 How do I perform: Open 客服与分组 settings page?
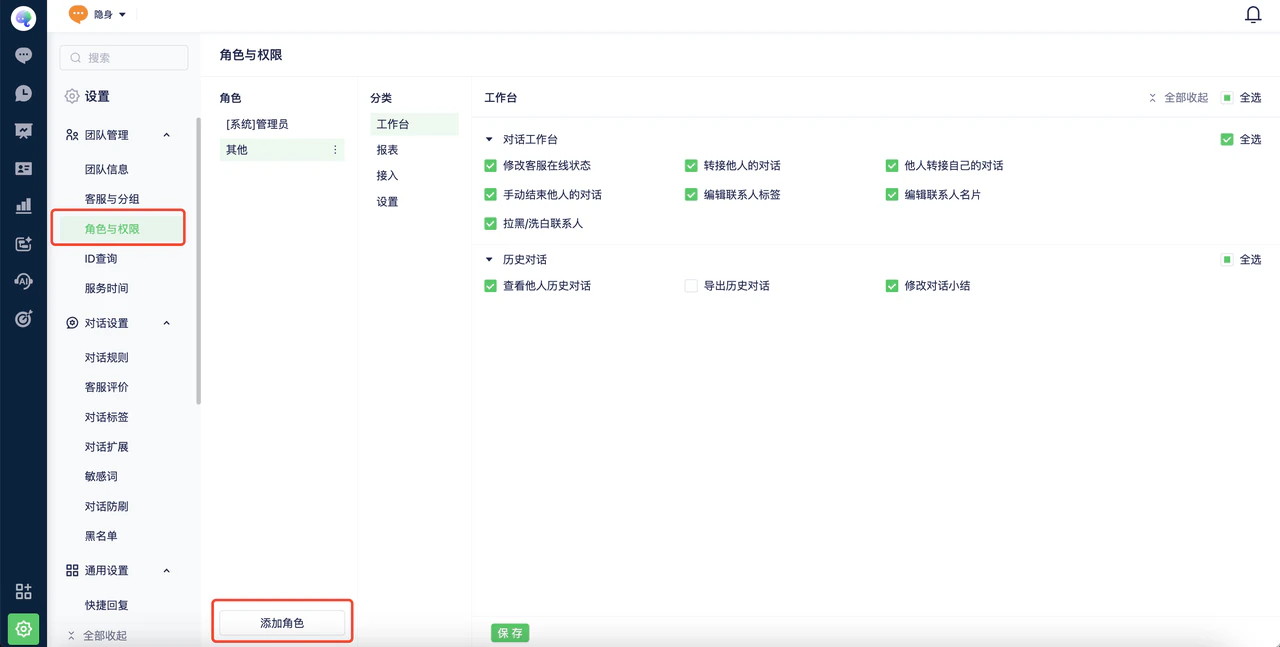[x=112, y=200]
